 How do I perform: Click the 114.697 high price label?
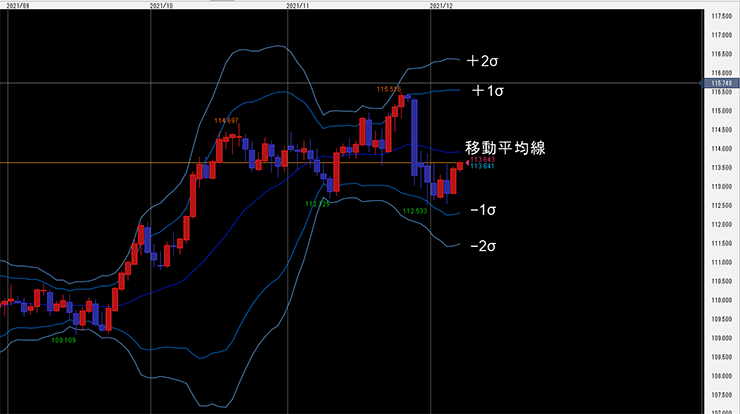tap(227, 122)
